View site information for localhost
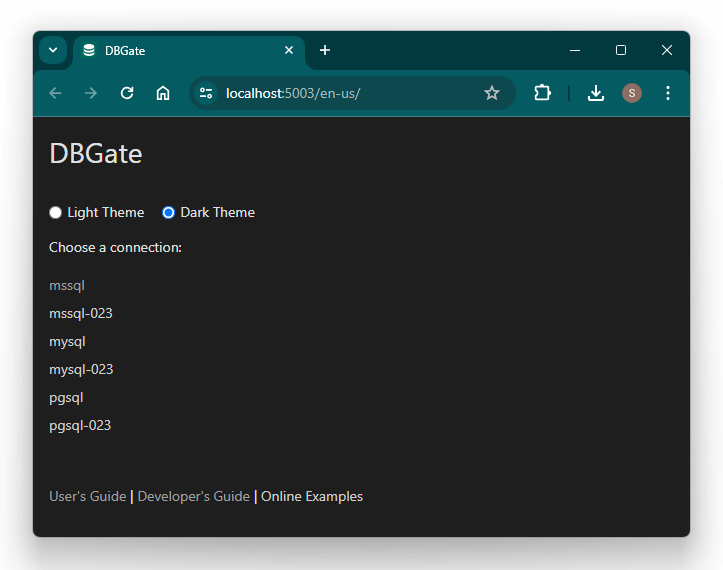This screenshot has height=570, width=723. click(x=206, y=93)
